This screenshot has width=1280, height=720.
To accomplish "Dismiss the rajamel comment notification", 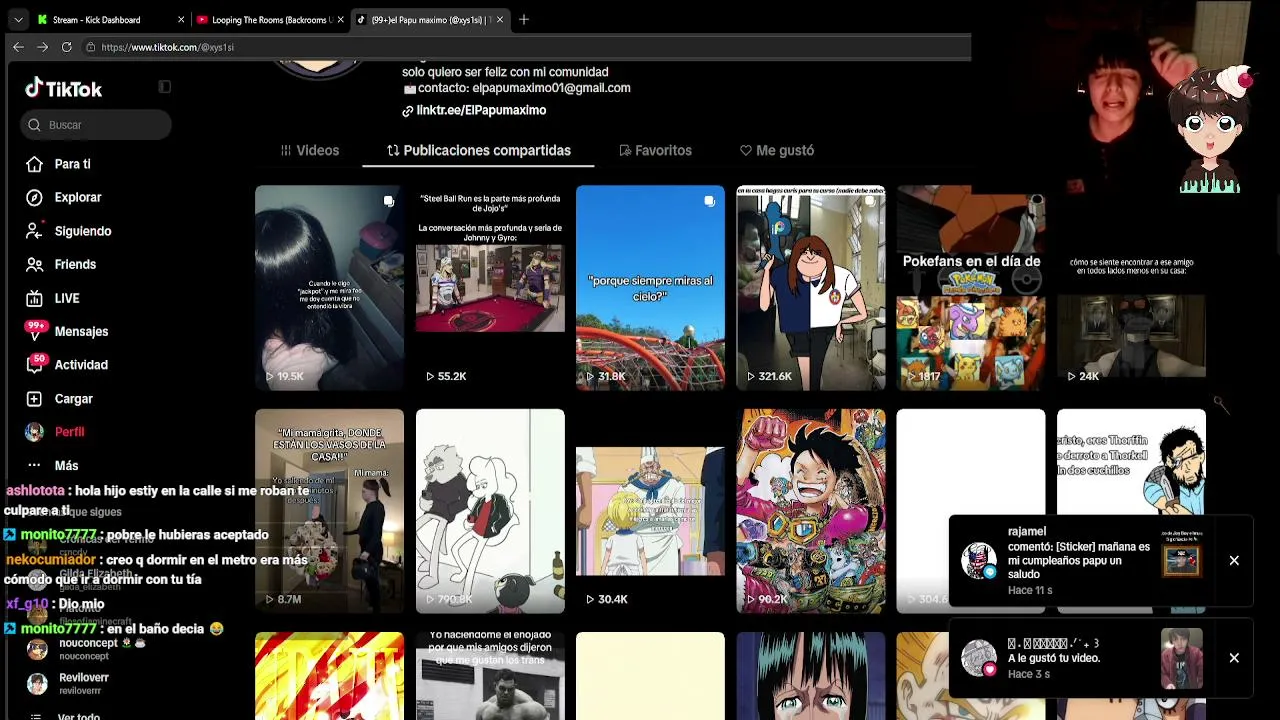I will point(1234,561).
